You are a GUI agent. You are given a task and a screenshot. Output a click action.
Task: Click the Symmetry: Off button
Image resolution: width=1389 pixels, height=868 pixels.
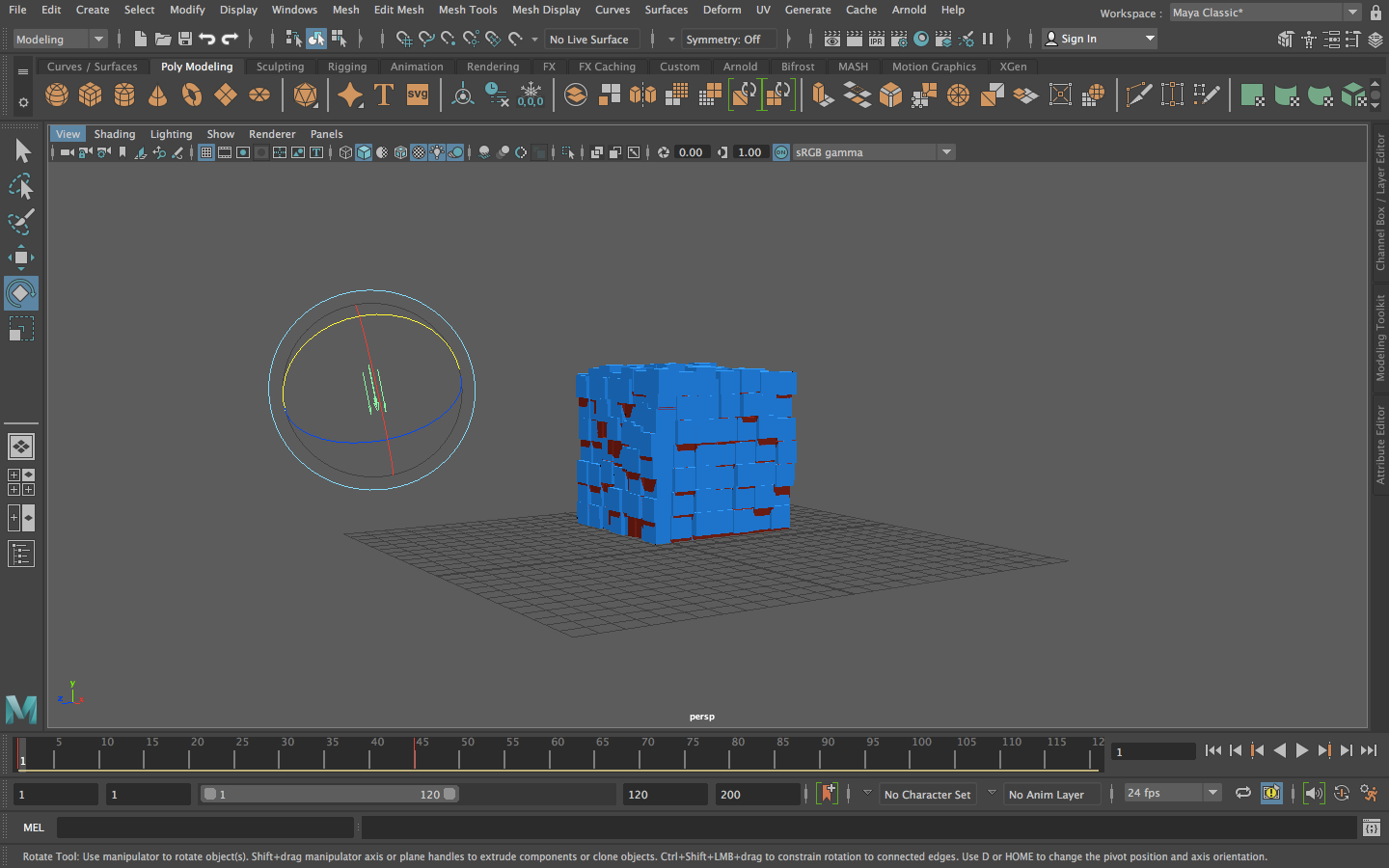722,40
